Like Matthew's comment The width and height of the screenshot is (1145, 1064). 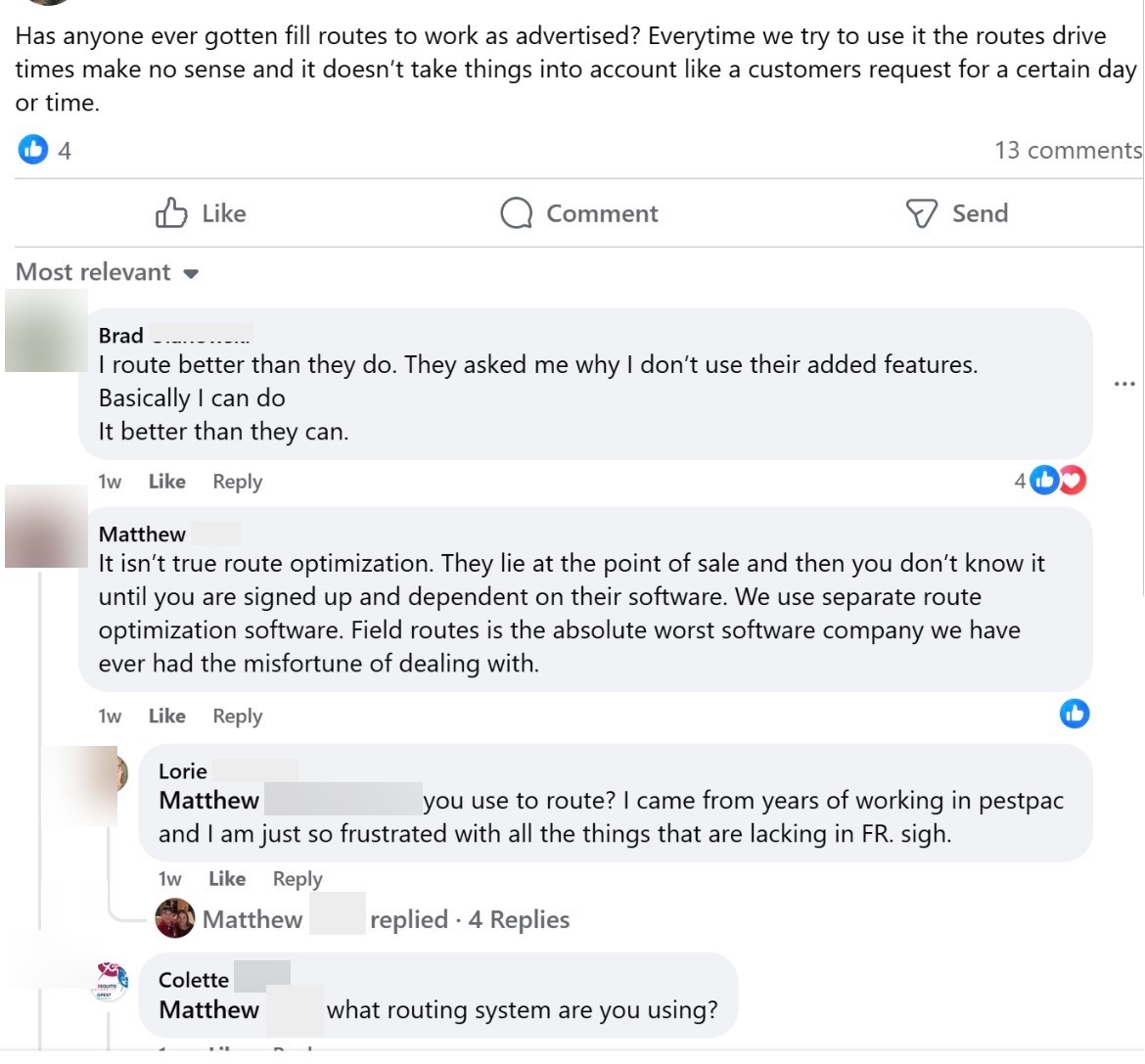click(166, 716)
